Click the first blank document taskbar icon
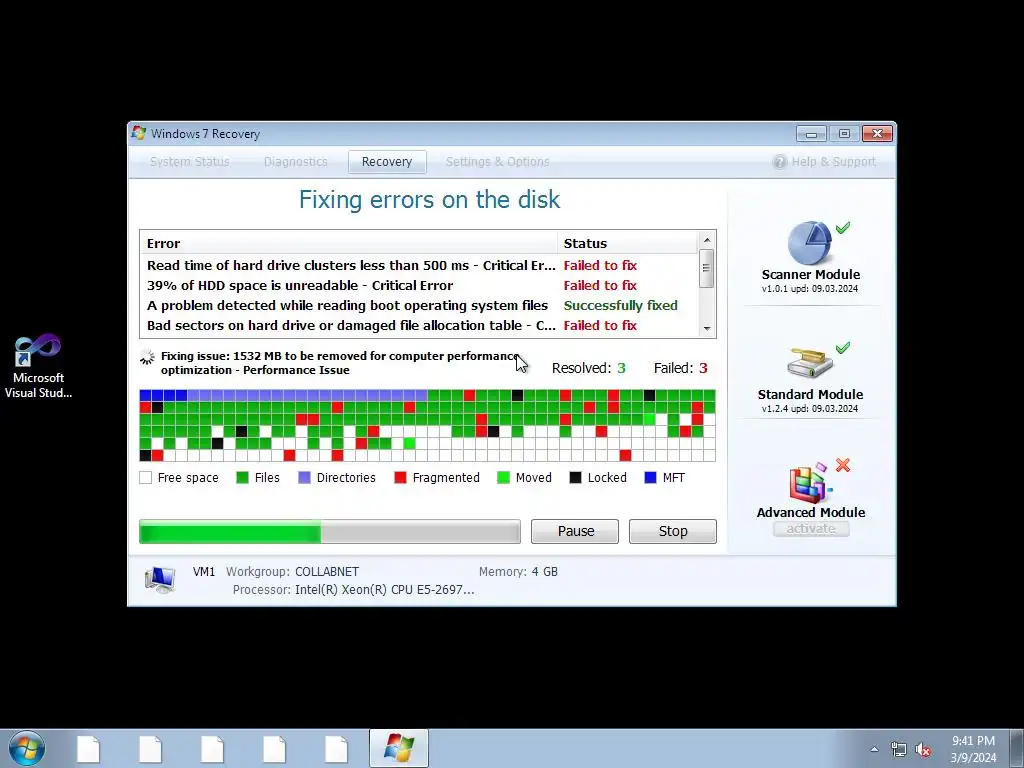 pos(88,749)
